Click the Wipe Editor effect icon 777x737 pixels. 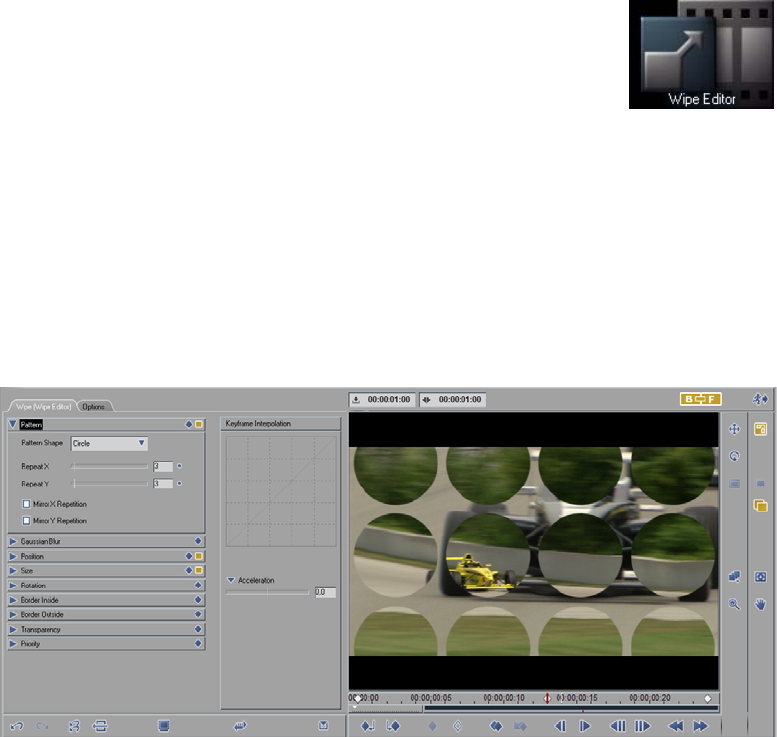(x=701, y=54)
